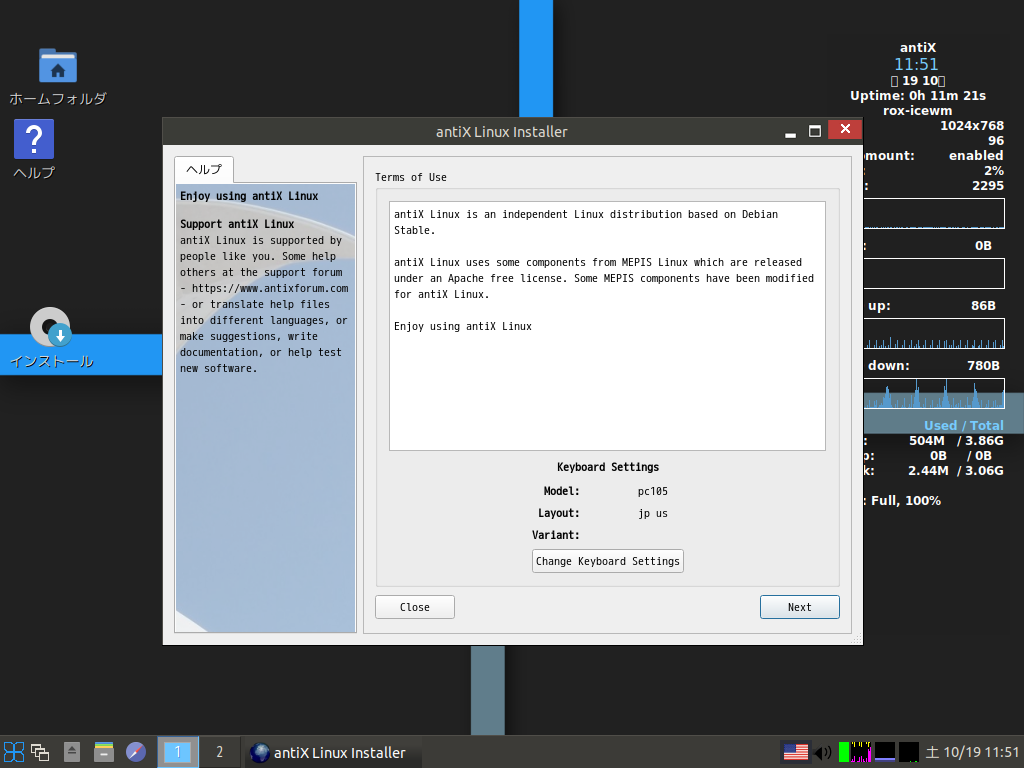This screenshot has width=1024, height=768.
Task: Click the Next button
Action: 799,607
